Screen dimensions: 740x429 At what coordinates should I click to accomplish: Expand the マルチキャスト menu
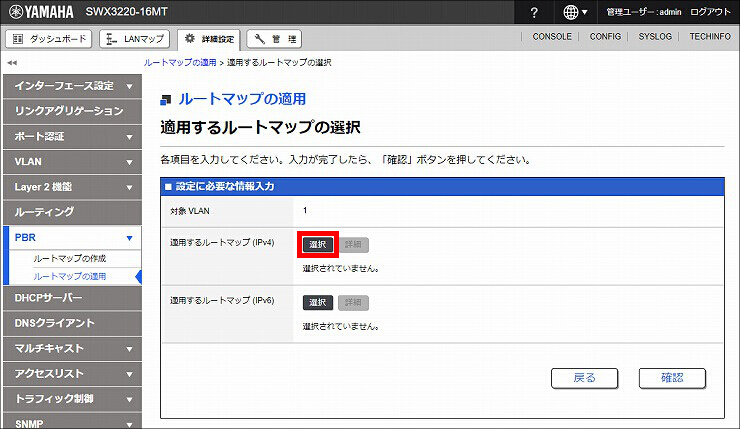point(72,348)
